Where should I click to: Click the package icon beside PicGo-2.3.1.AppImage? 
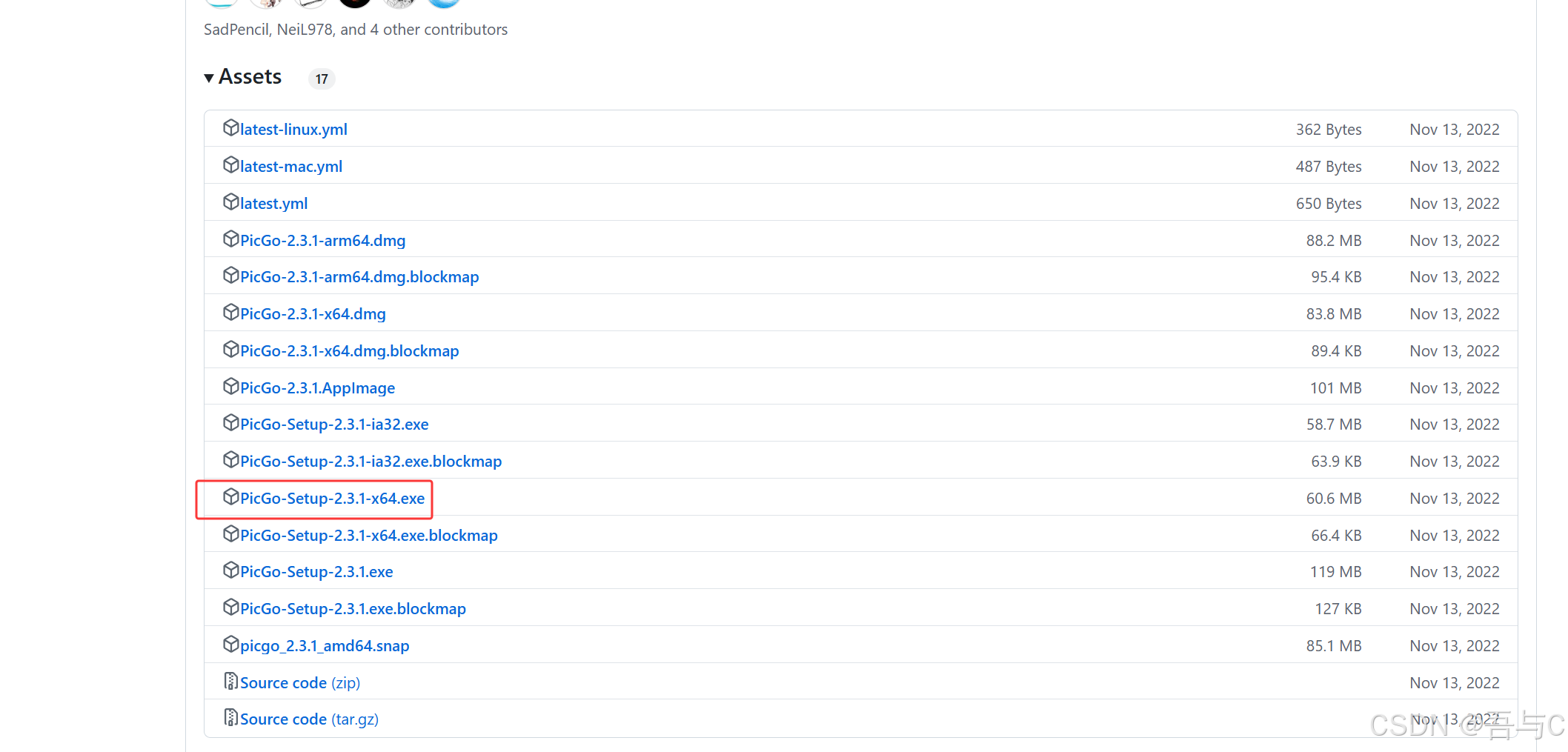230,387
